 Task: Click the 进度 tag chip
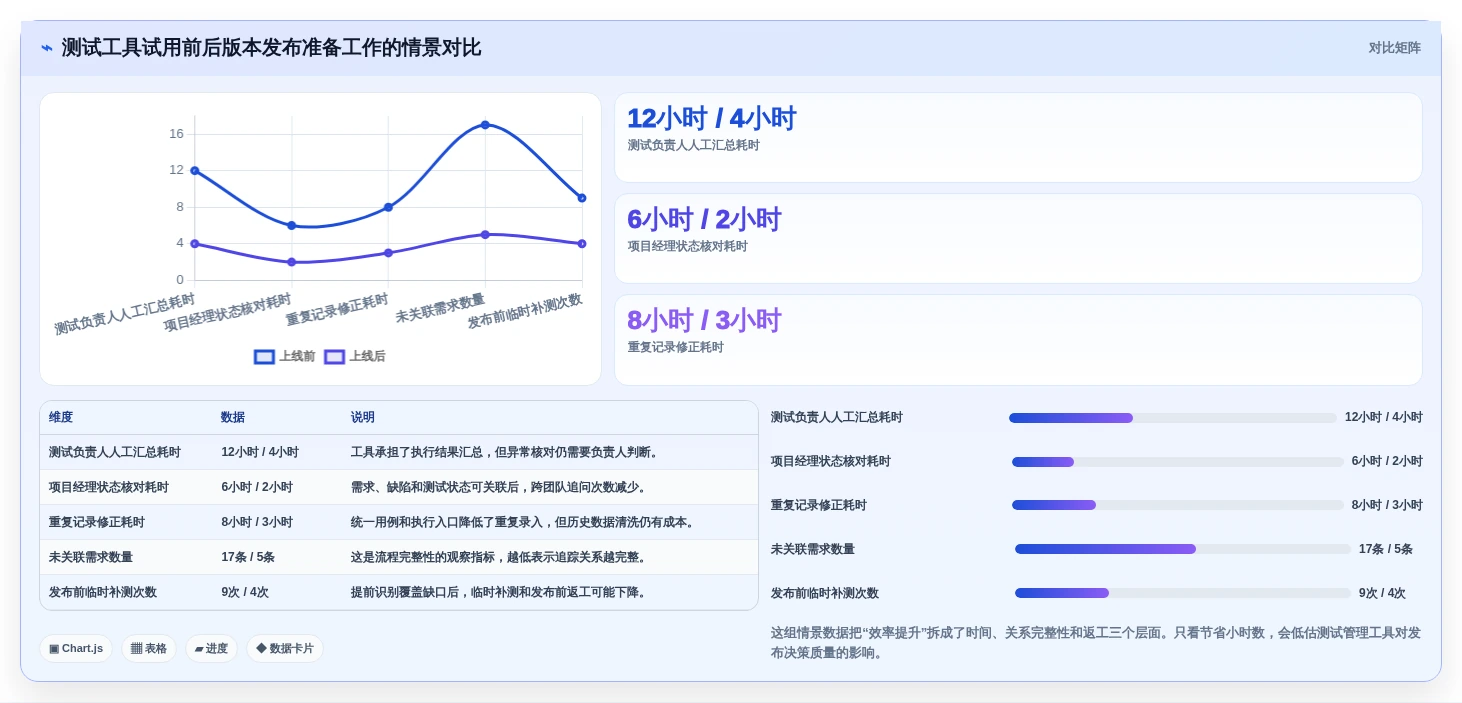[211, 649]
